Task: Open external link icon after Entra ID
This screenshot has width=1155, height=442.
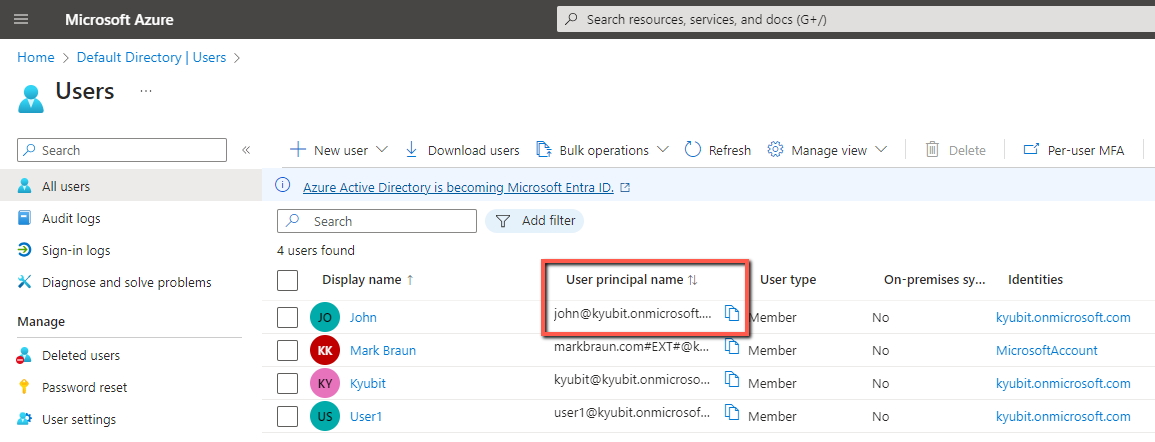Action: (625, 188)
